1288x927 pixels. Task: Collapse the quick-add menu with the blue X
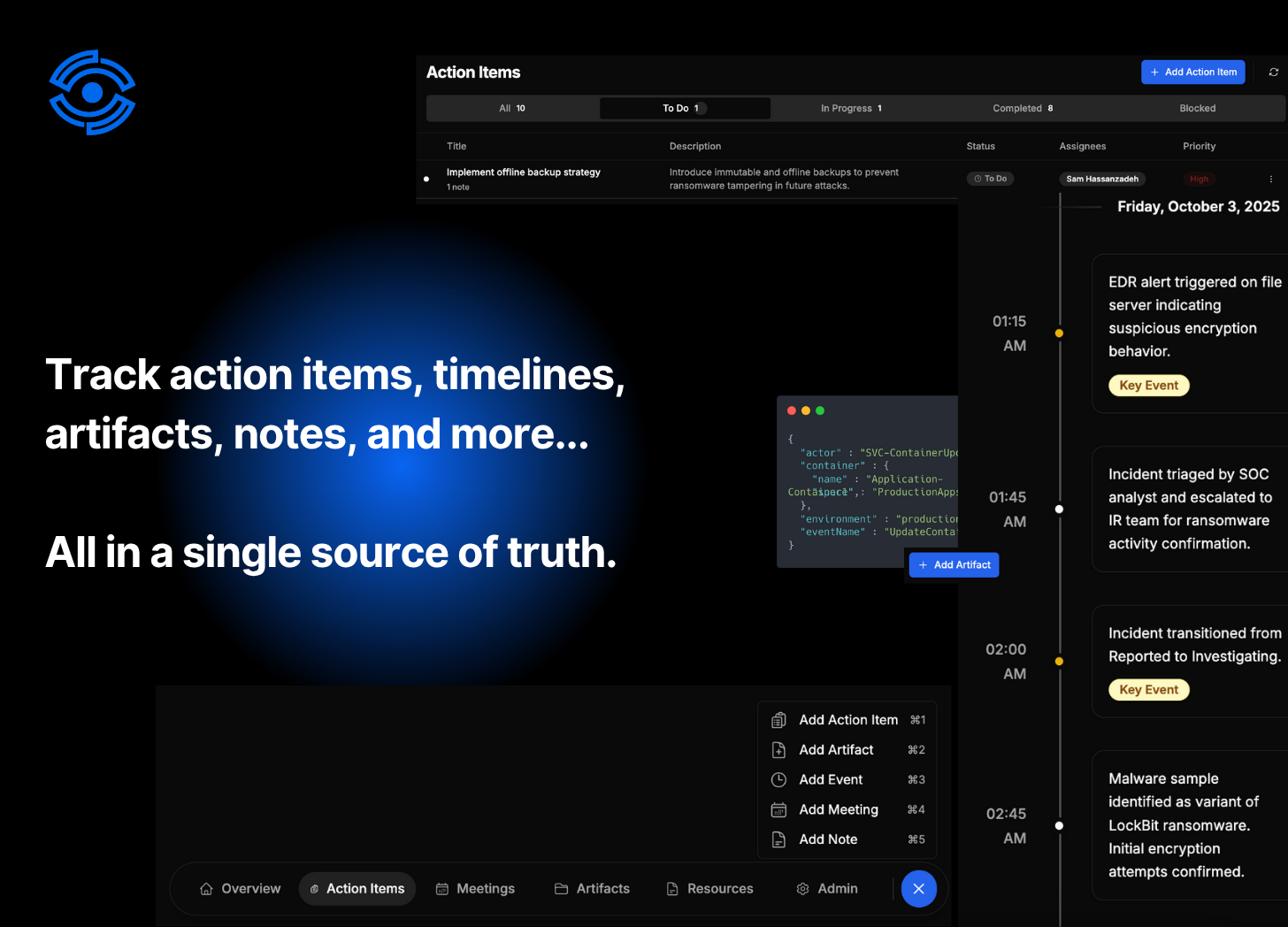coord(918,888)
